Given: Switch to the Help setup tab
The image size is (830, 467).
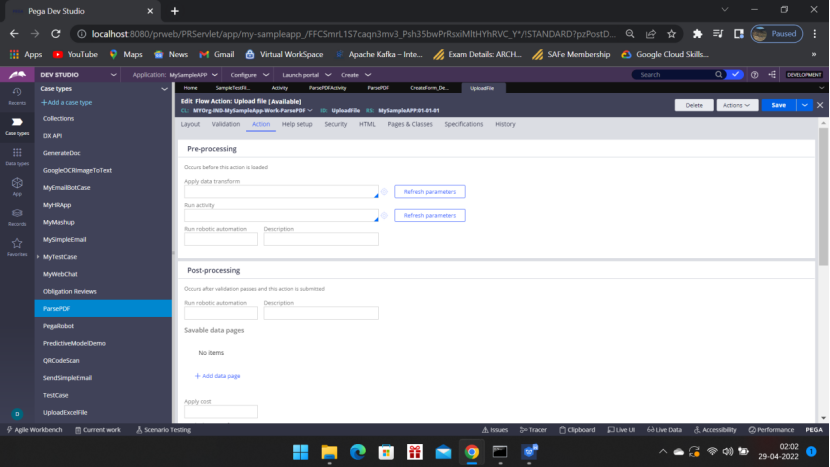Looking at the screenshot, I should [x=297, y=124].
